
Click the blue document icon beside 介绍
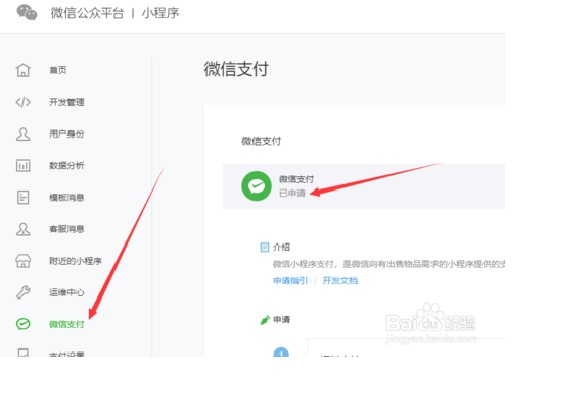click(x=265, y=247)
